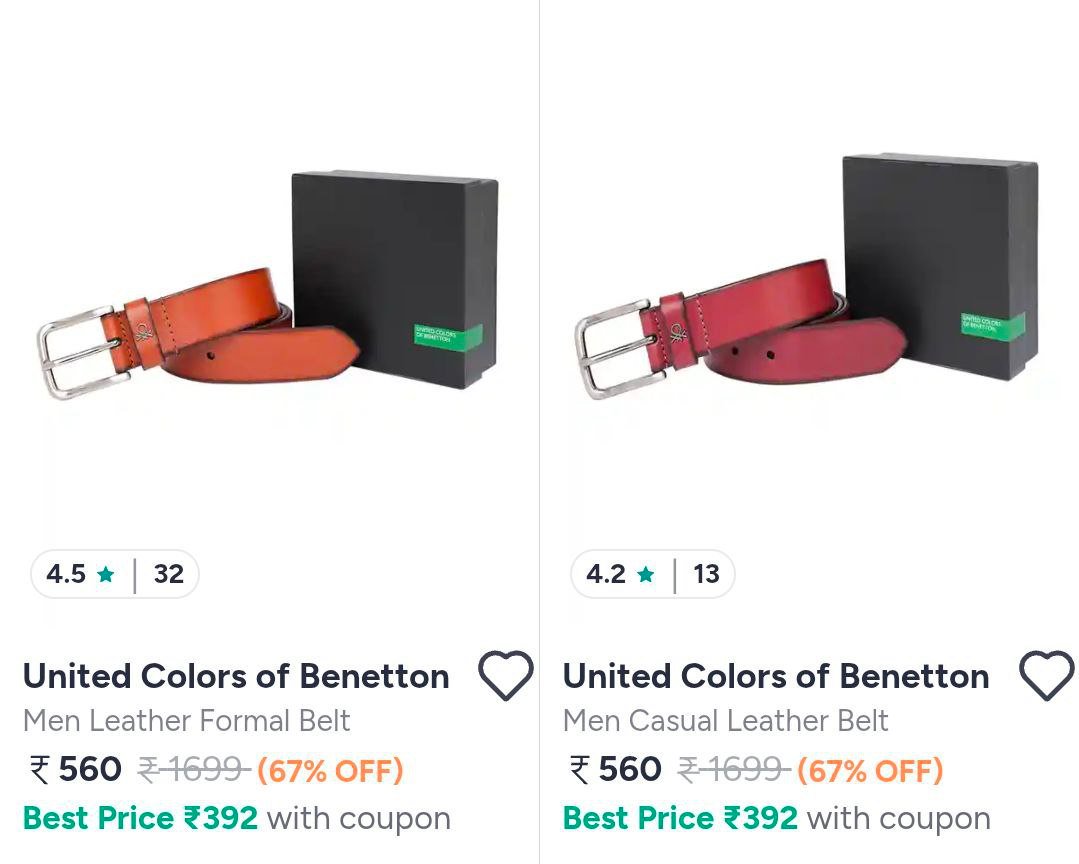Tap the heart outline on the left product card
Screen dimensions: 1079x864
[506, 676]
